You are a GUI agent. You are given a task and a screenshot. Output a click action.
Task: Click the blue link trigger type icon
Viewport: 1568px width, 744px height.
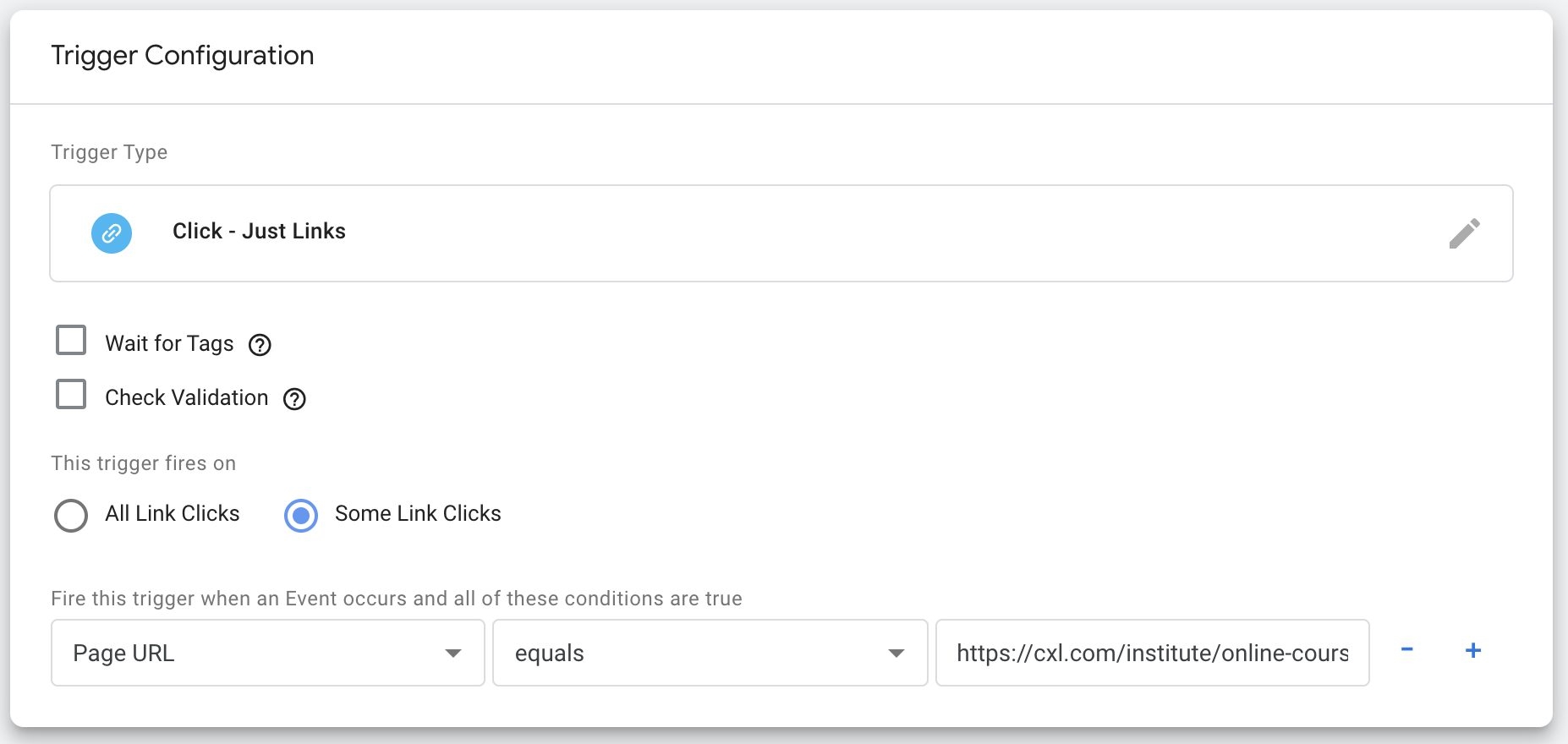(112, 233)
